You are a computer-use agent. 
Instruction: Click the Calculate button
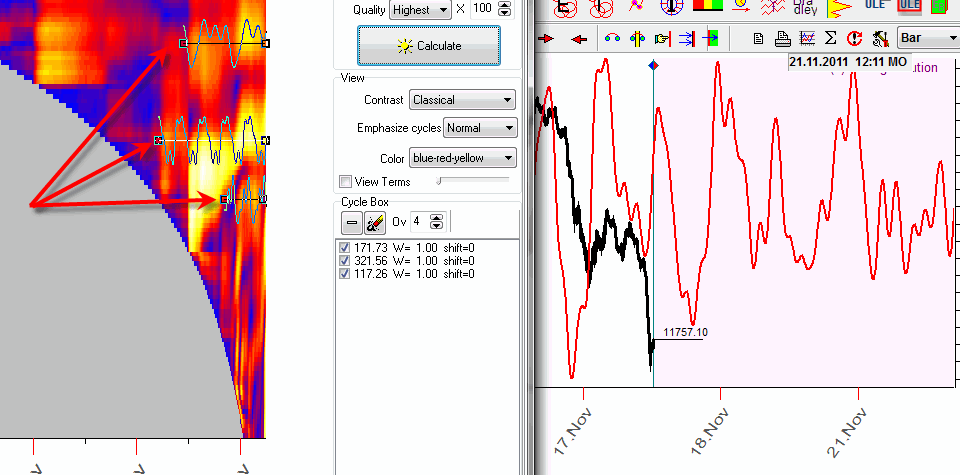click(x=429, y=45)
